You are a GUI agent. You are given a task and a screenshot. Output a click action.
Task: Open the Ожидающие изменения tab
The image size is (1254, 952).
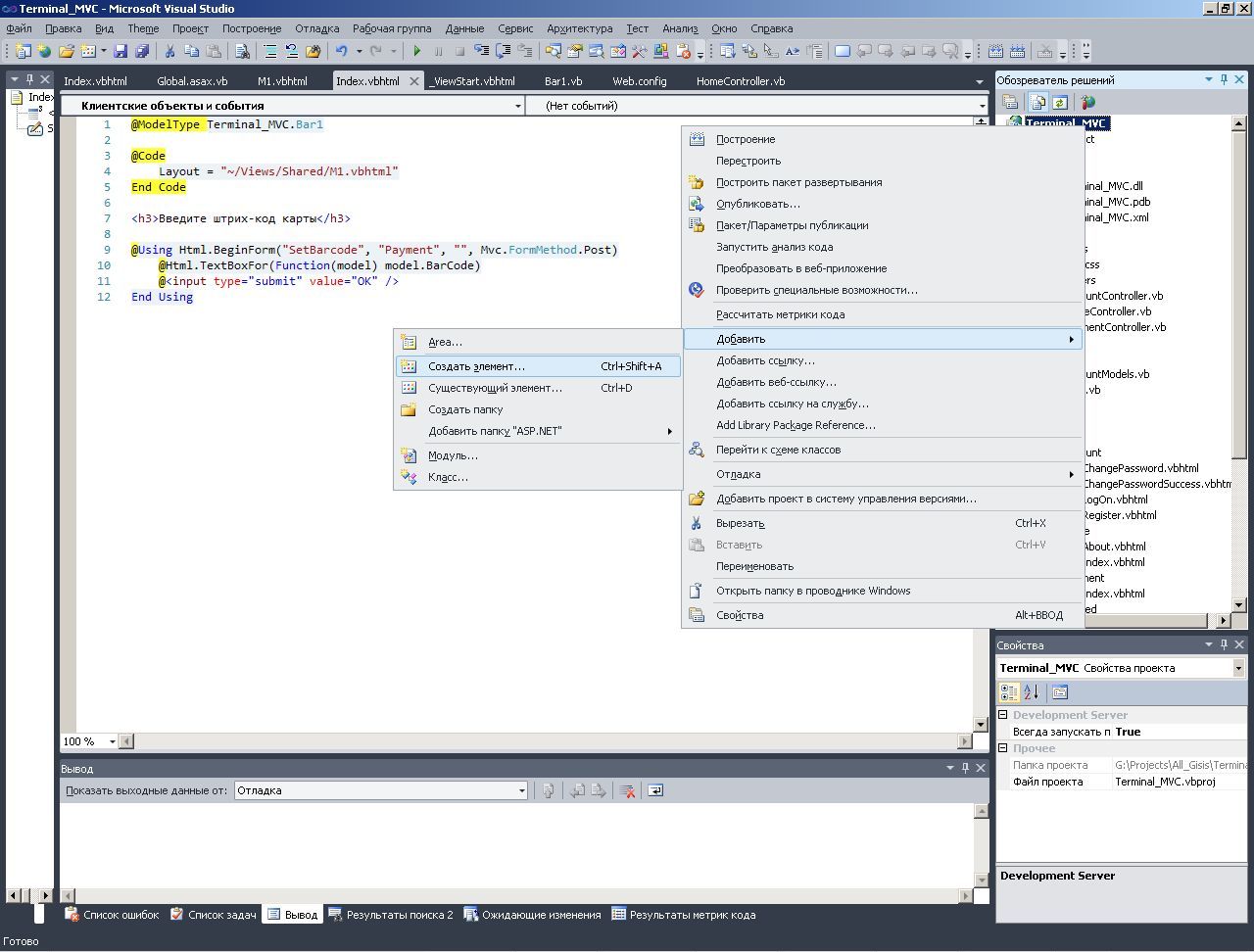pyautogui.click(x=532, y=915)
